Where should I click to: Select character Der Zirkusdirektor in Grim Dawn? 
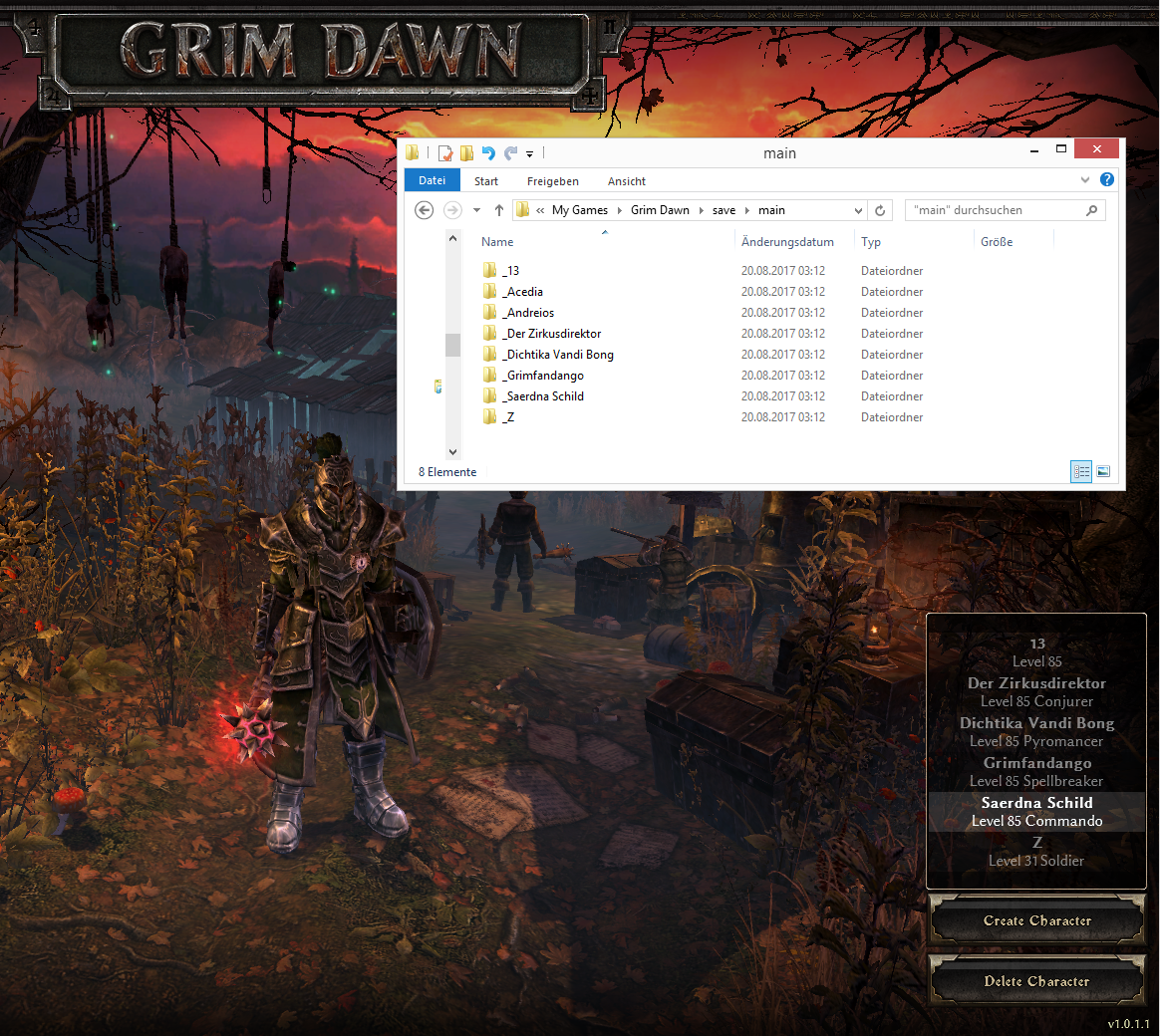(1036, 692)
